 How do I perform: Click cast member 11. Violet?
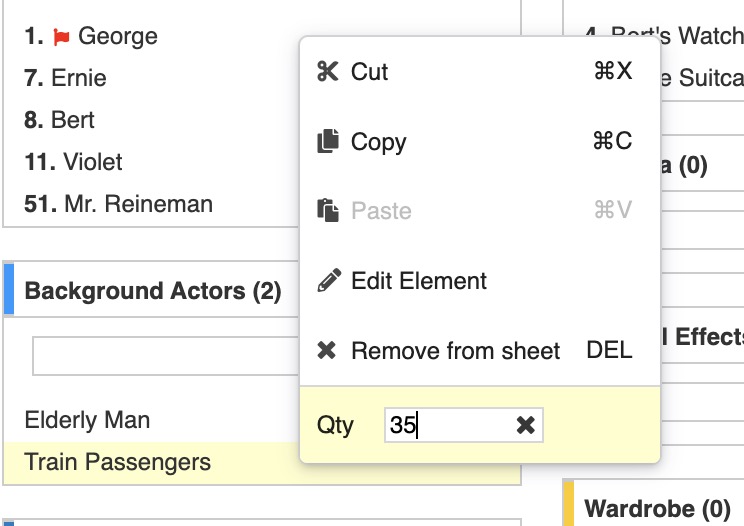coord(74,162)
